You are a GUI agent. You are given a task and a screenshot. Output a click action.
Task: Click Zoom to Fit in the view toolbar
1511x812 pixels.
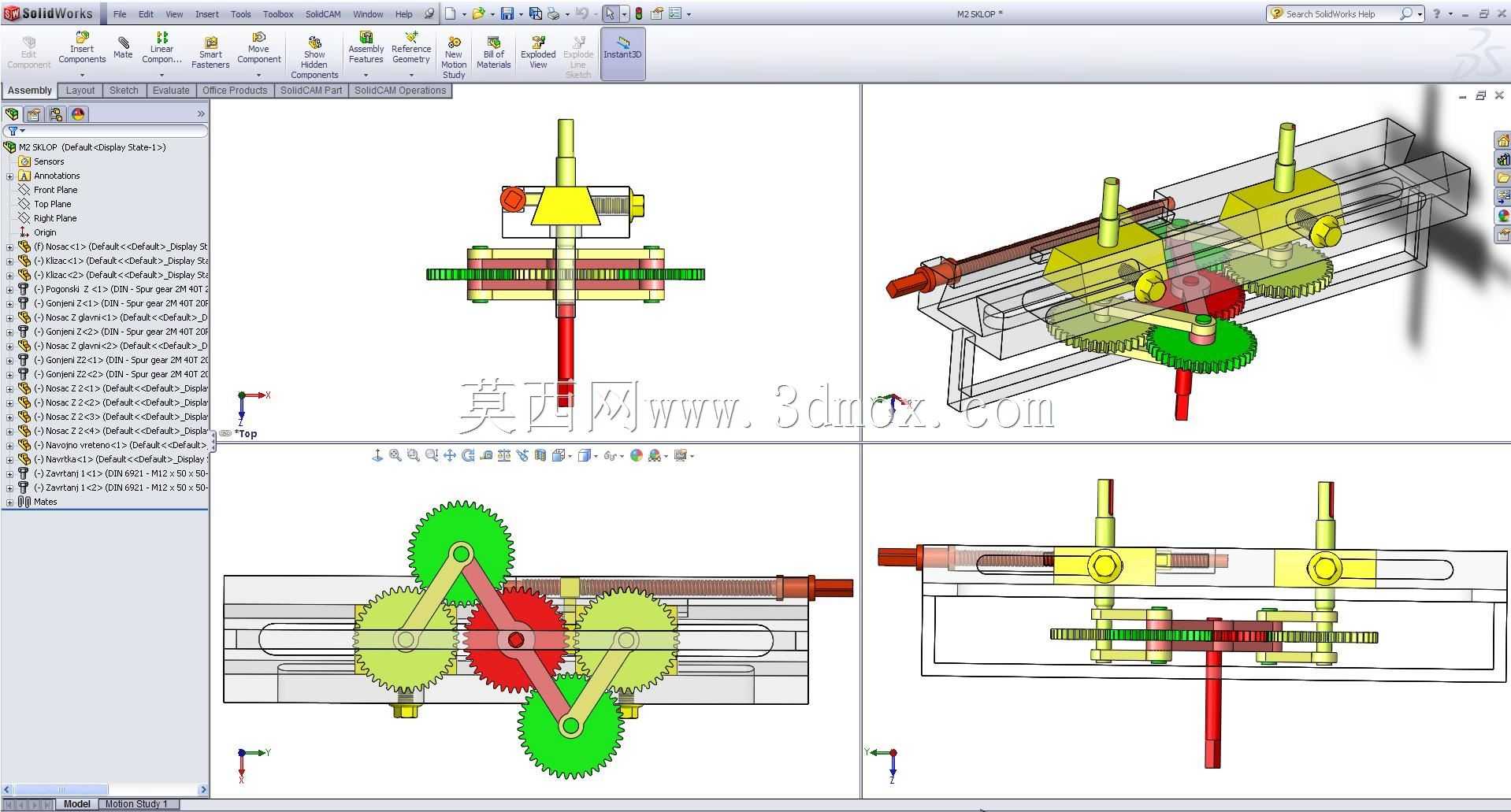pyautogui.click(x=395, y=455)
